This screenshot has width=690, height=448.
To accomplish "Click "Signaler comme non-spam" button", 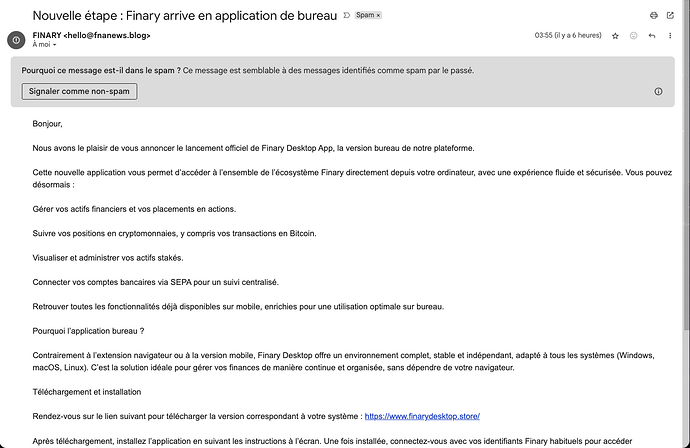I will [79, 92].
